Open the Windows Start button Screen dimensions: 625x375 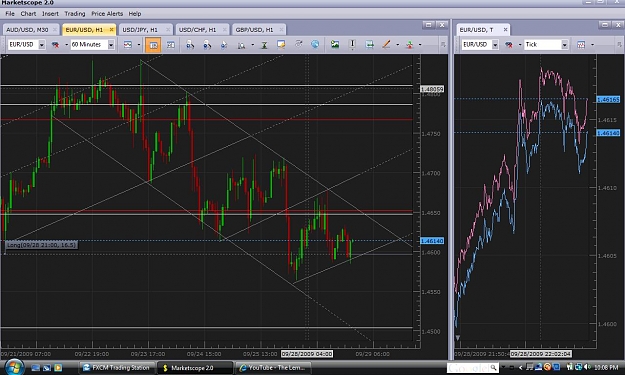[14, 367]
